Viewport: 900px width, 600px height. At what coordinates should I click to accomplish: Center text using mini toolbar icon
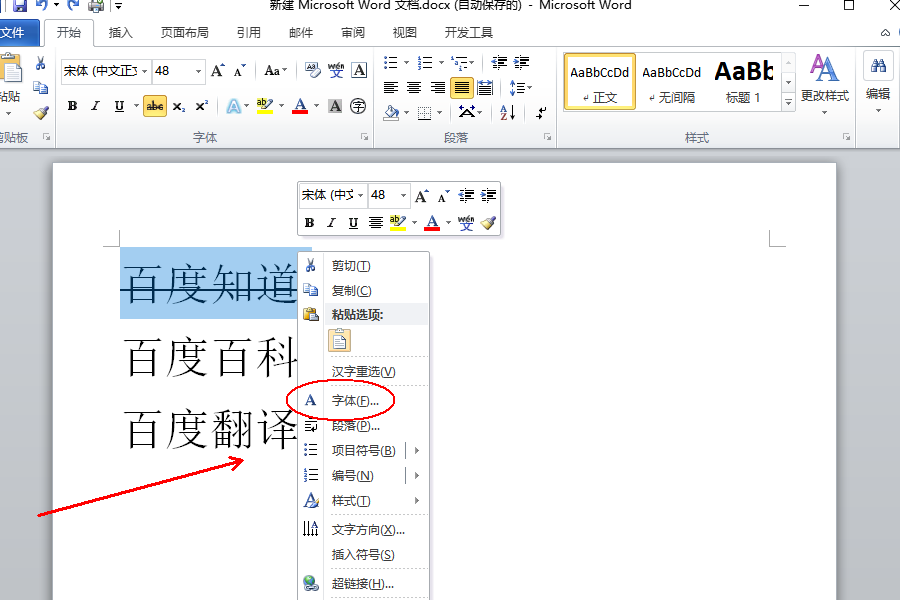coord(375,223)
